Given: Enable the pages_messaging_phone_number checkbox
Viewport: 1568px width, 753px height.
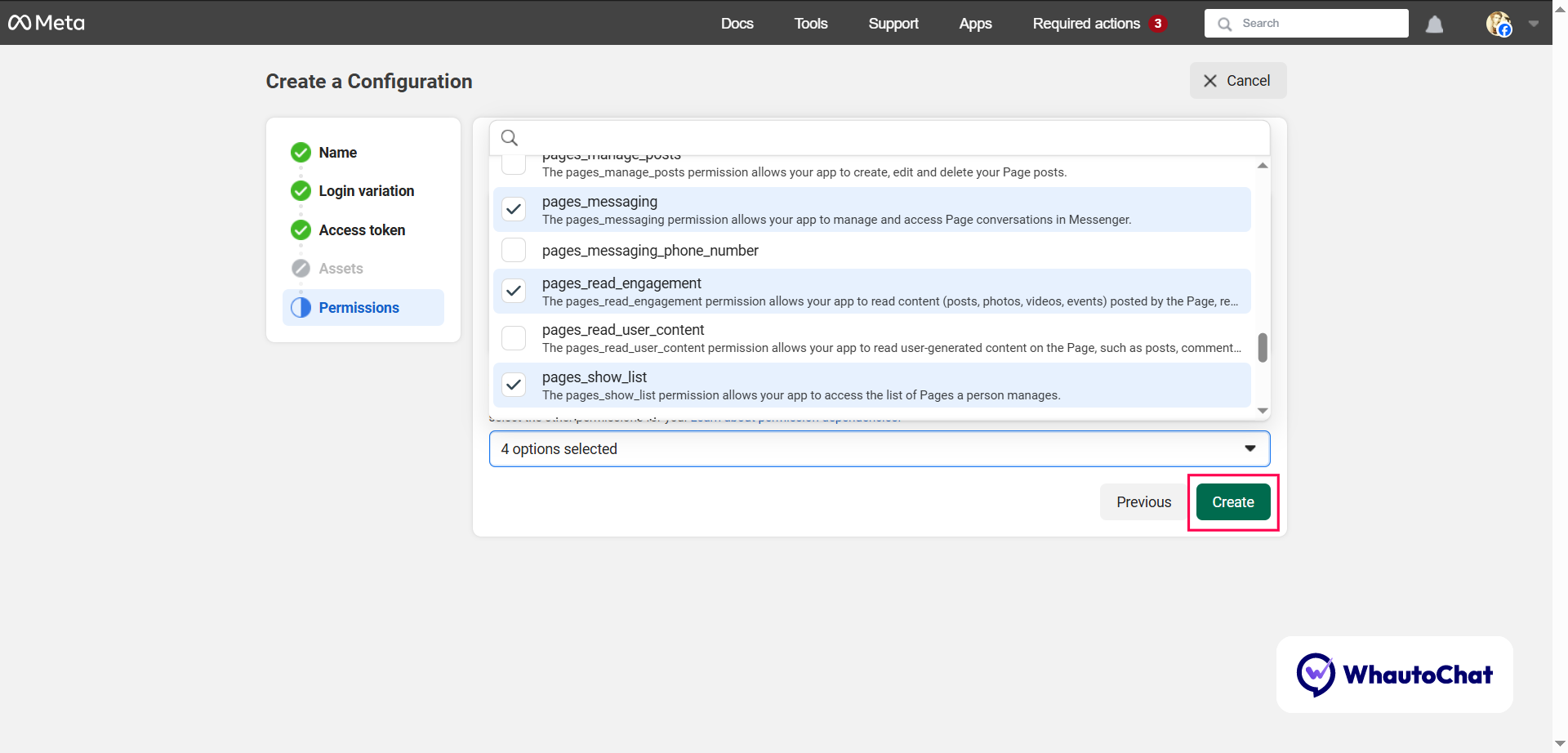Looking at the screenshot, I should 514,251.
